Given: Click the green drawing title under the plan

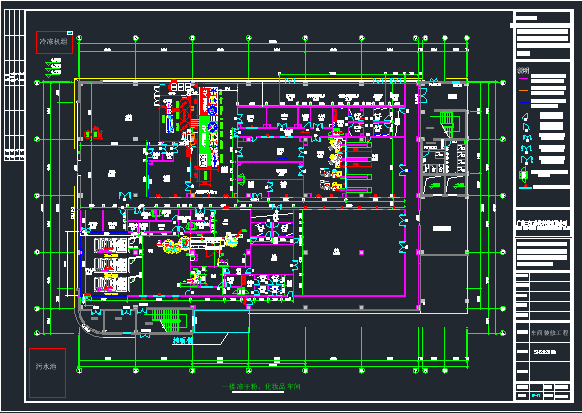Looking at the screenshot, I should tap(261, 387).
